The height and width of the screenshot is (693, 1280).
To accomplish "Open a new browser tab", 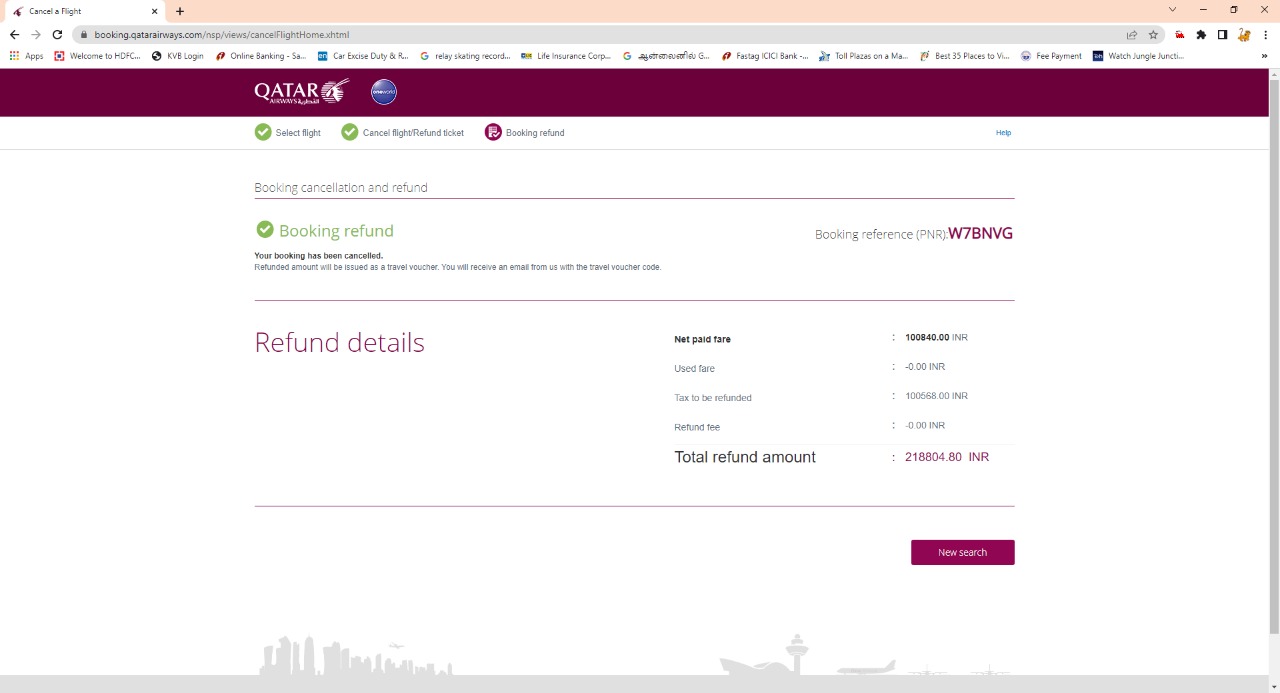I will 178,11.
